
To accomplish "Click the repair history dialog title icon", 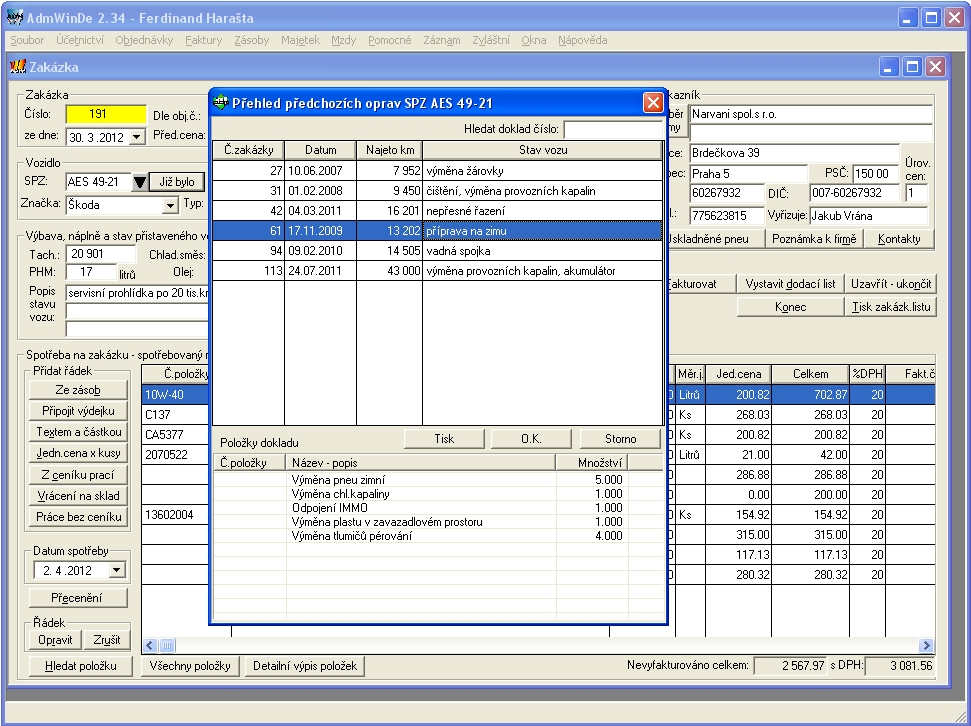I will tap(221, 103).
